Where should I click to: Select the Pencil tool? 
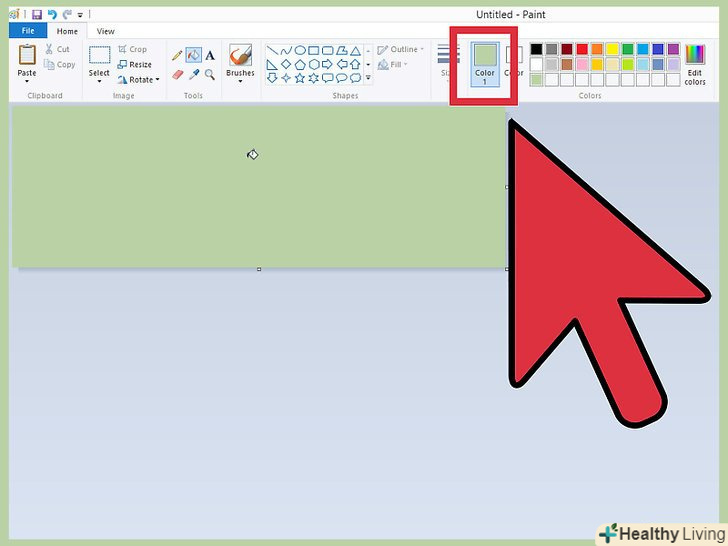177,55
